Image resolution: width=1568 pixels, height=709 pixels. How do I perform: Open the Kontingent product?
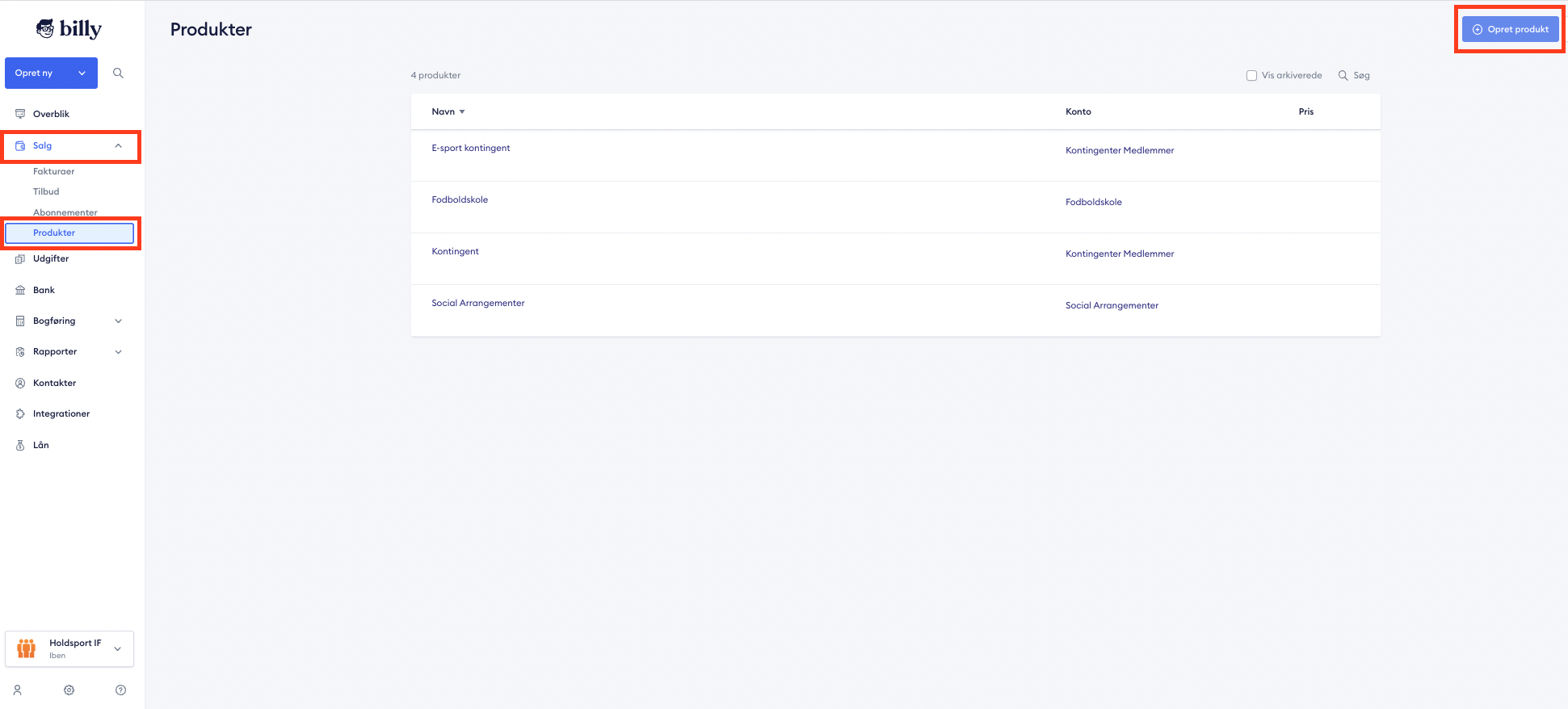455,251
